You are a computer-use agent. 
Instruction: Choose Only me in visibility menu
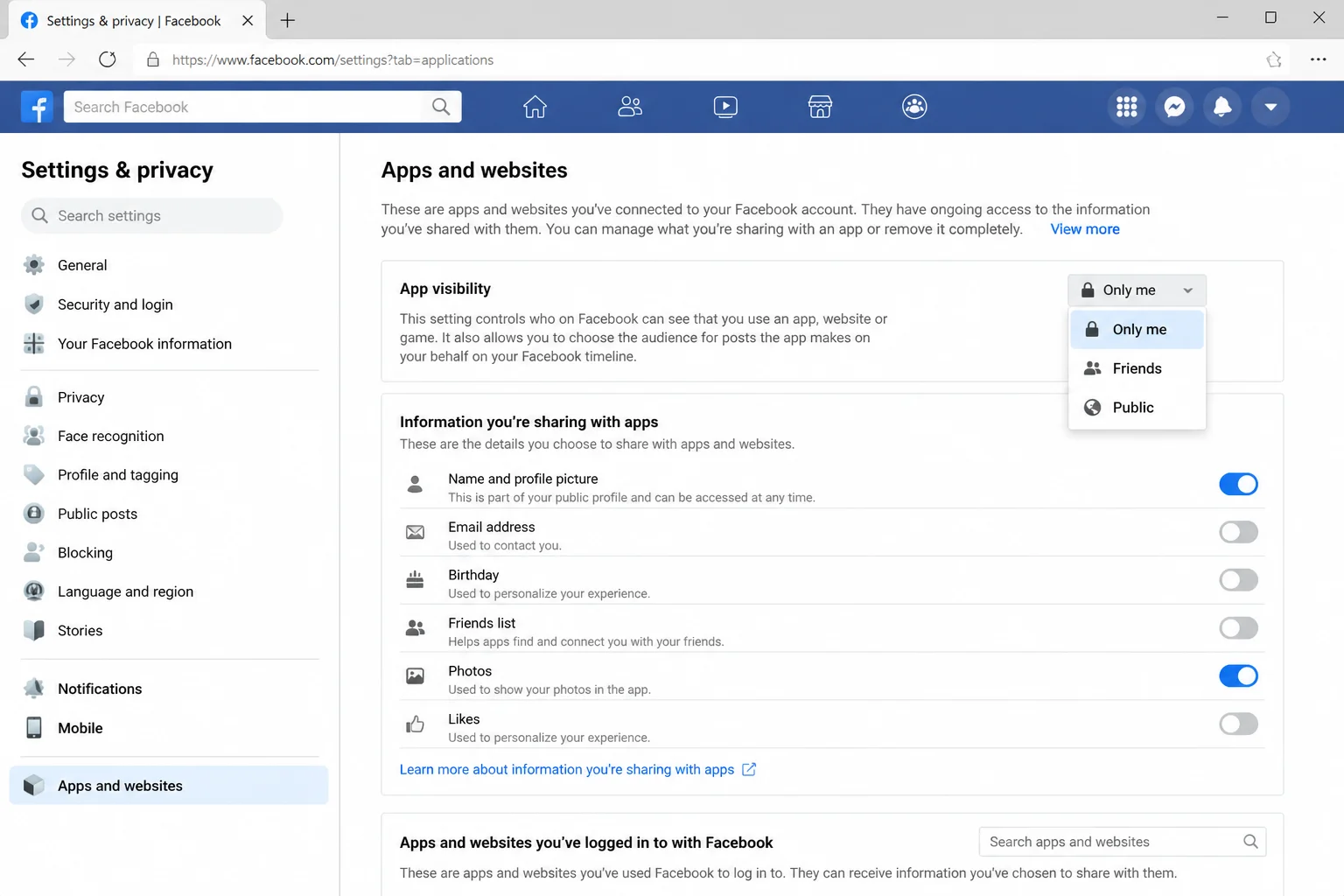pos(1137,330)
